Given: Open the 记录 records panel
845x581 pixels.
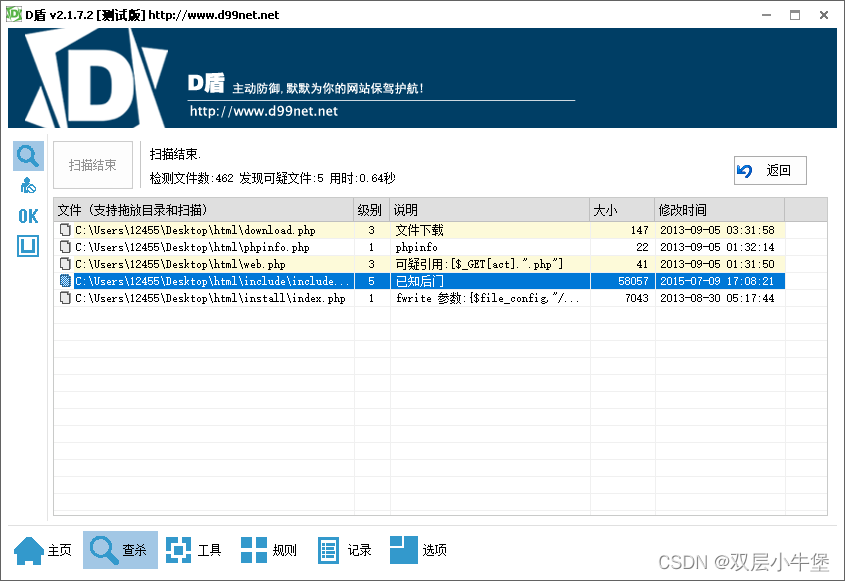Looking at the screenshot, I should [344, 549].
